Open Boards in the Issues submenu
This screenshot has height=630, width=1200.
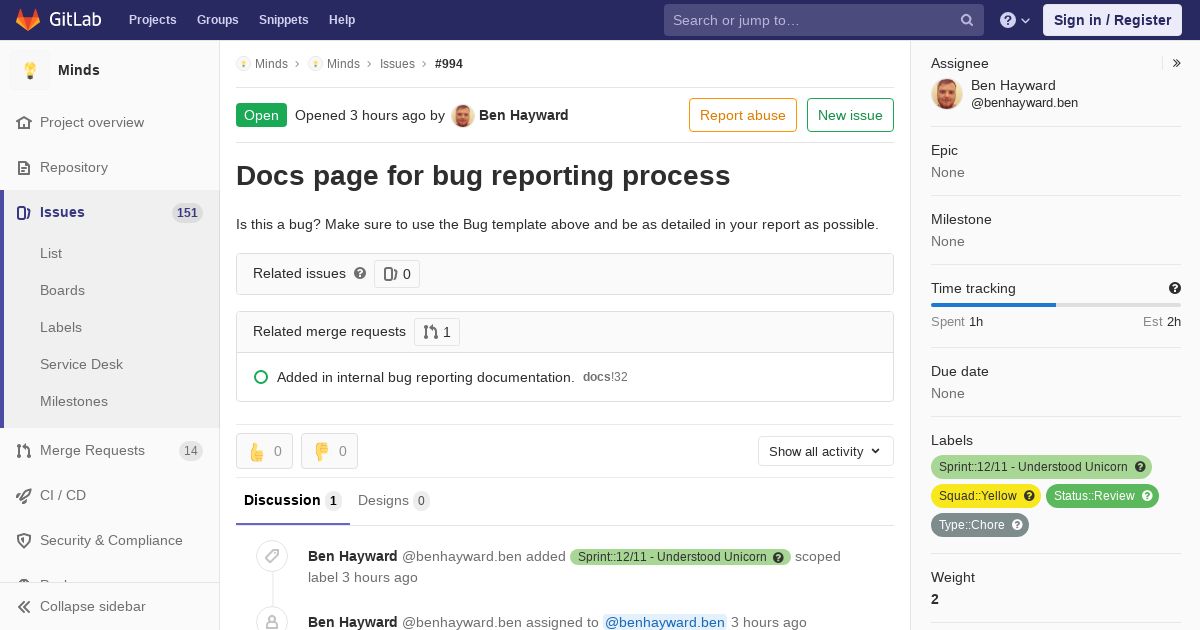click(x=62, y=291)
